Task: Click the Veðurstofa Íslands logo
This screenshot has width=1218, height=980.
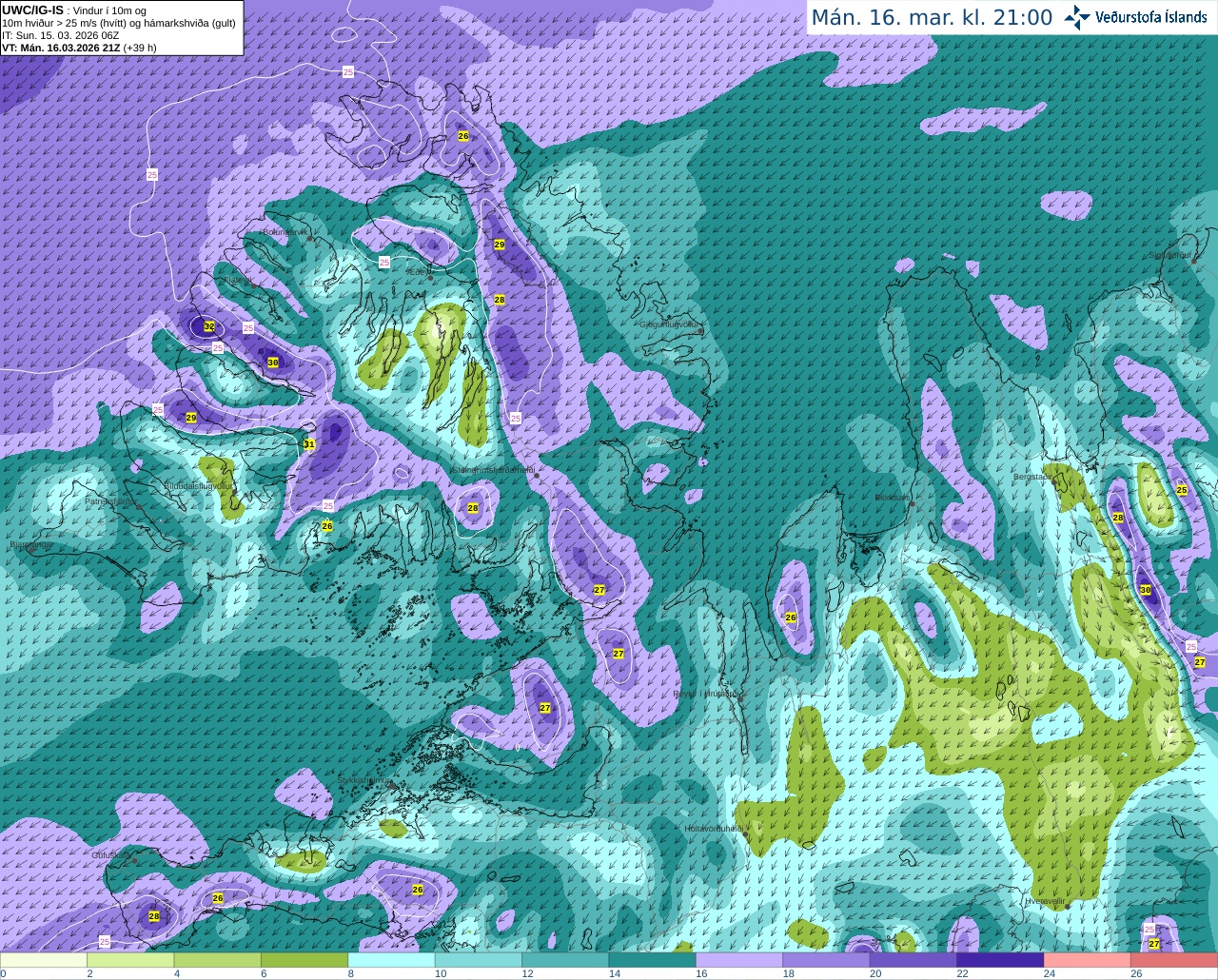Action: tap(1135, 17)
